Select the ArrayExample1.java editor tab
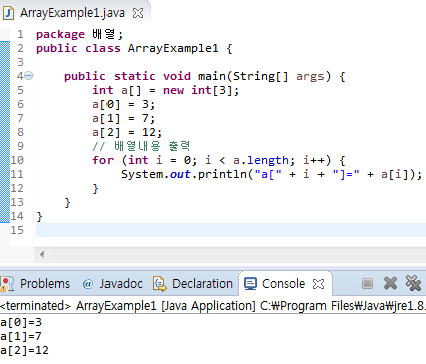The image size is (426, 364). (x=72, y=13)
